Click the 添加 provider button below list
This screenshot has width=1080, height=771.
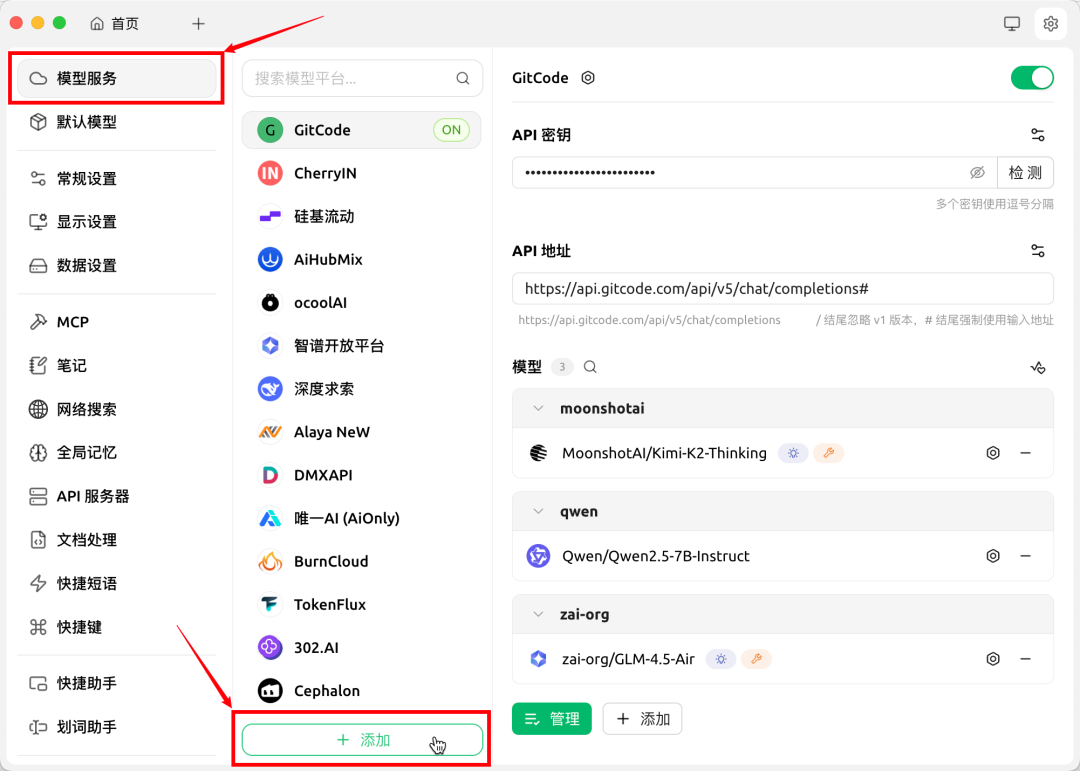(x=362, y=740)
